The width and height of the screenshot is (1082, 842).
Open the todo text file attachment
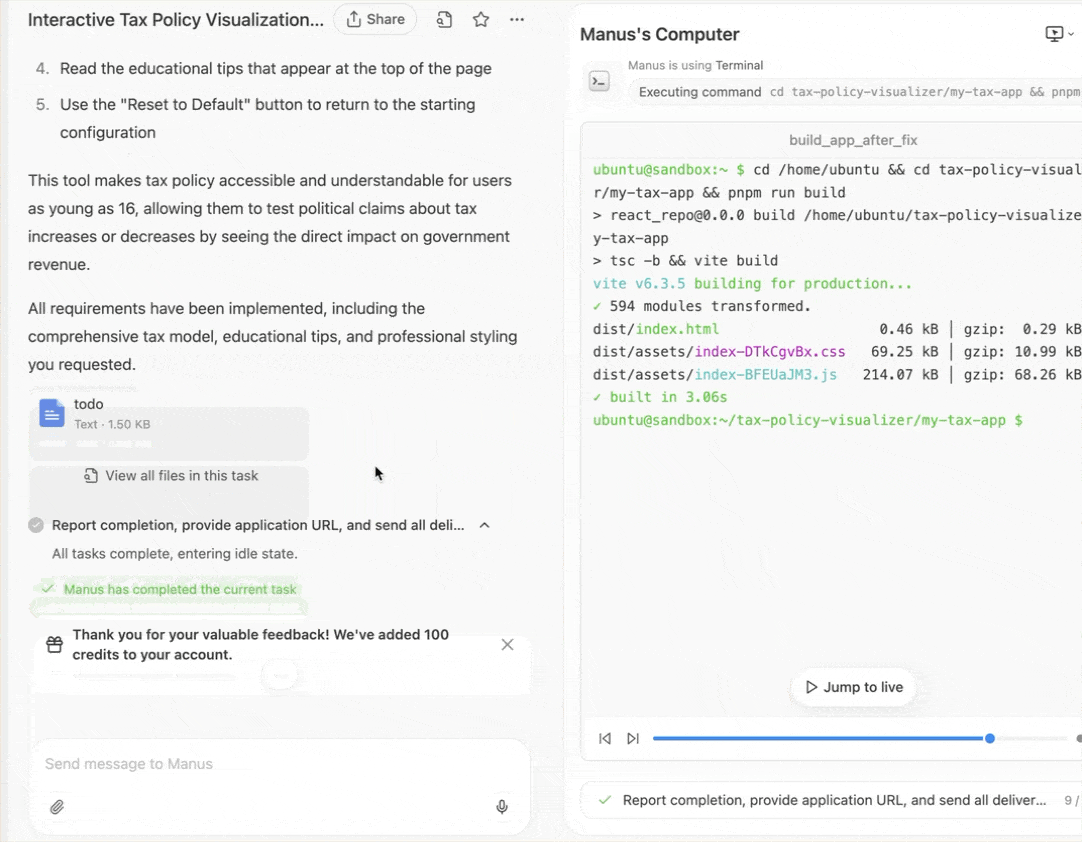point(168,414)
